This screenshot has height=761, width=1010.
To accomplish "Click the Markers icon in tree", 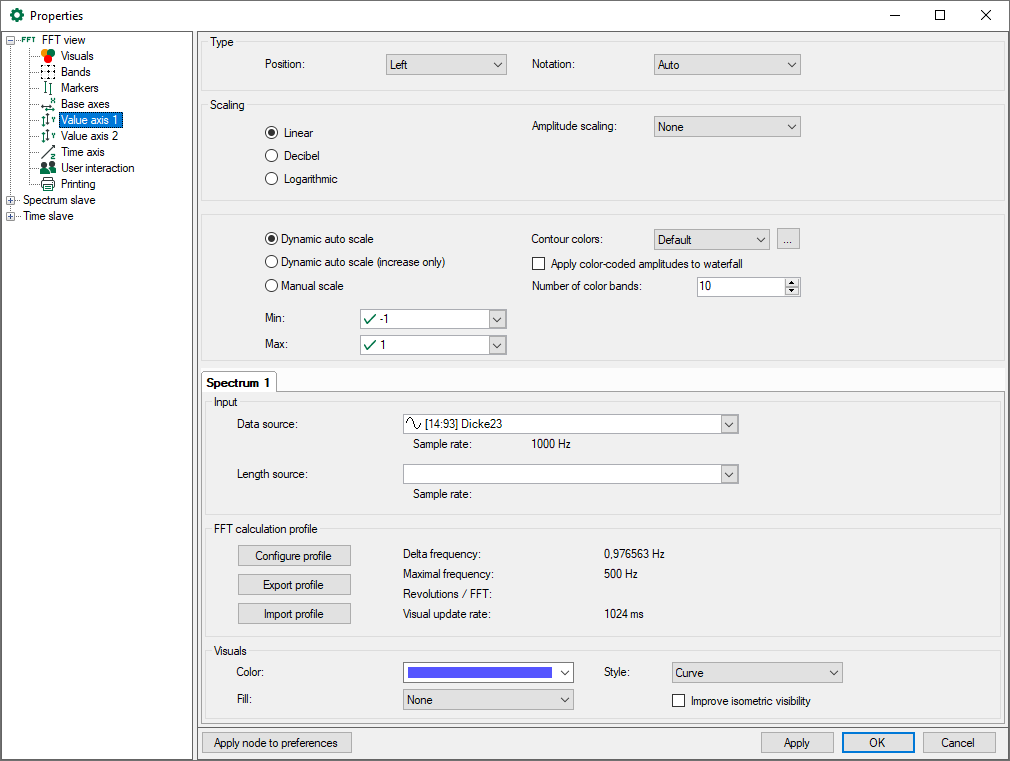I will (48, 88).
